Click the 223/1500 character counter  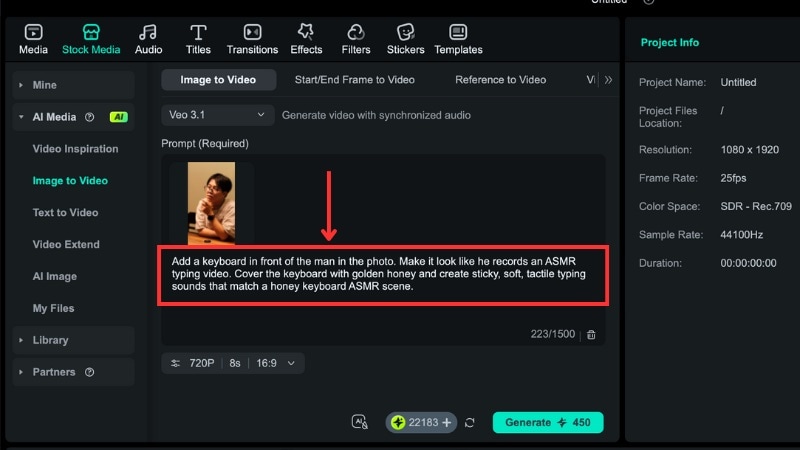pyautogui.click(x=553, y=334)
